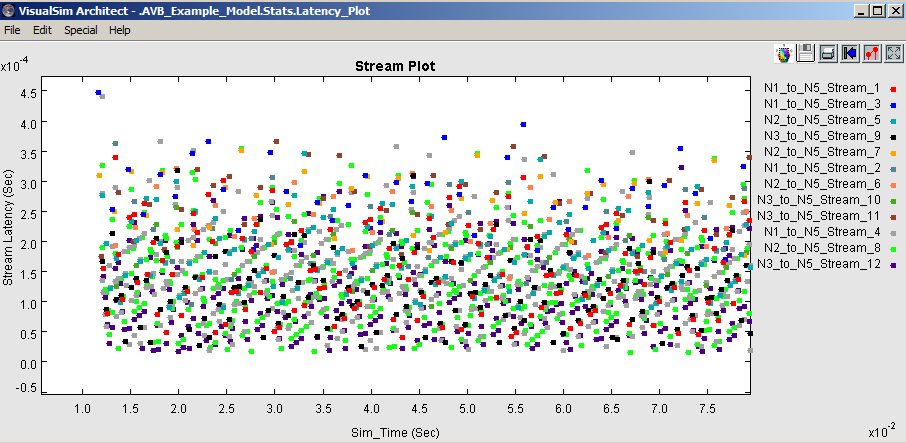
Task: Rescale plot to fit with arrows icon
Action: tap(894, 52)
